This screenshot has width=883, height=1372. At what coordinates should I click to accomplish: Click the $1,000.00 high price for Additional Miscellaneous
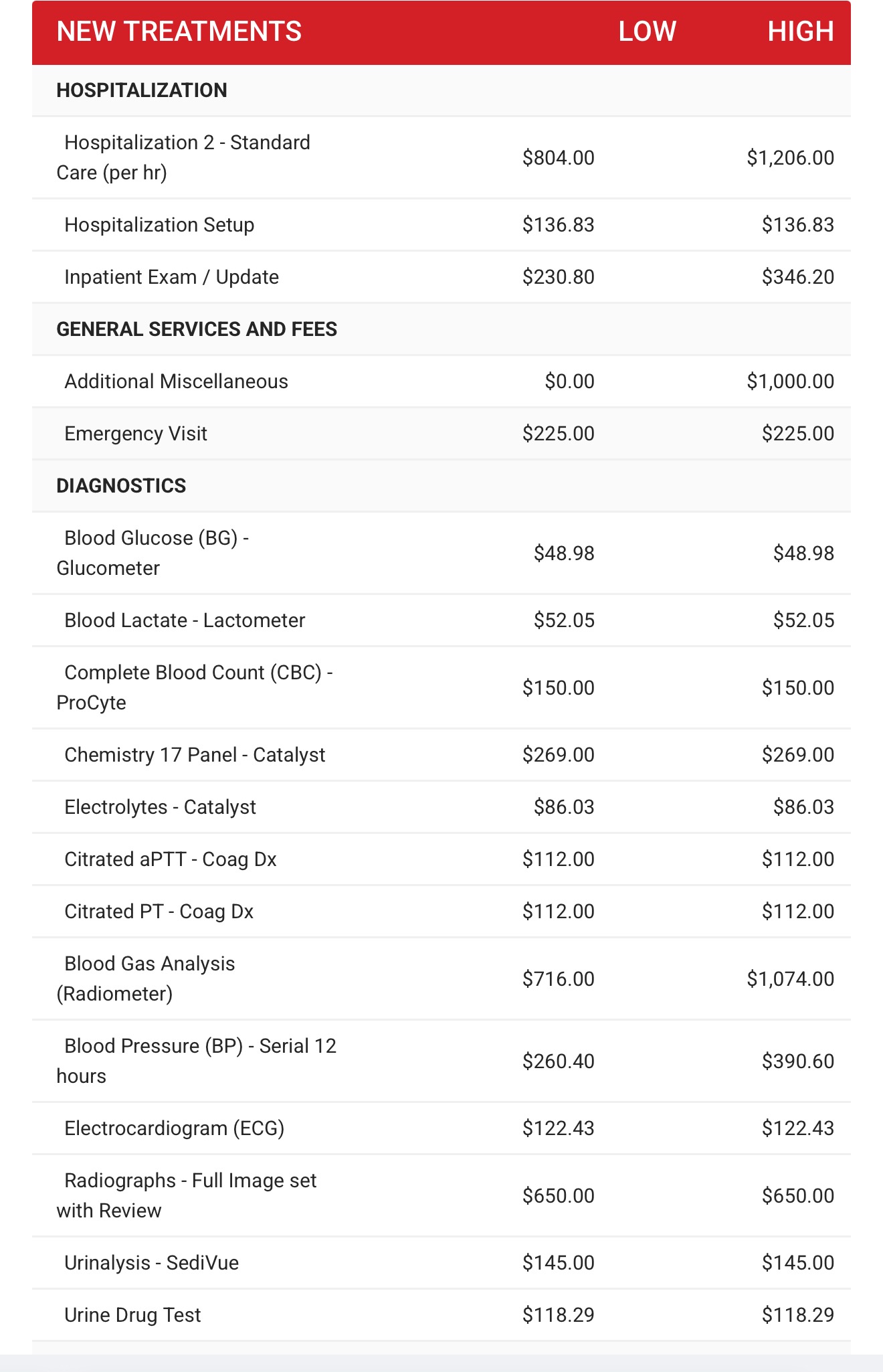click(x=790, y=381)
